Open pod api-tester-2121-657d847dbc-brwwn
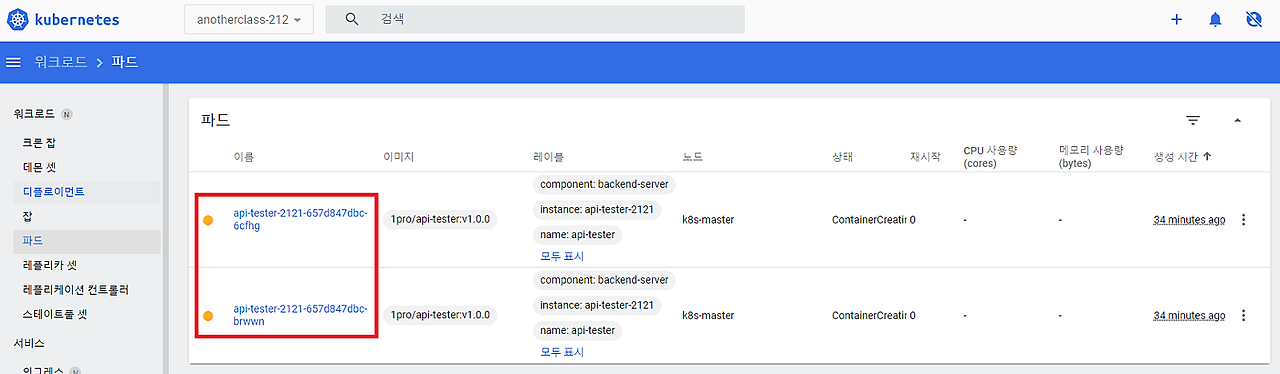 (x=300, y=315)
